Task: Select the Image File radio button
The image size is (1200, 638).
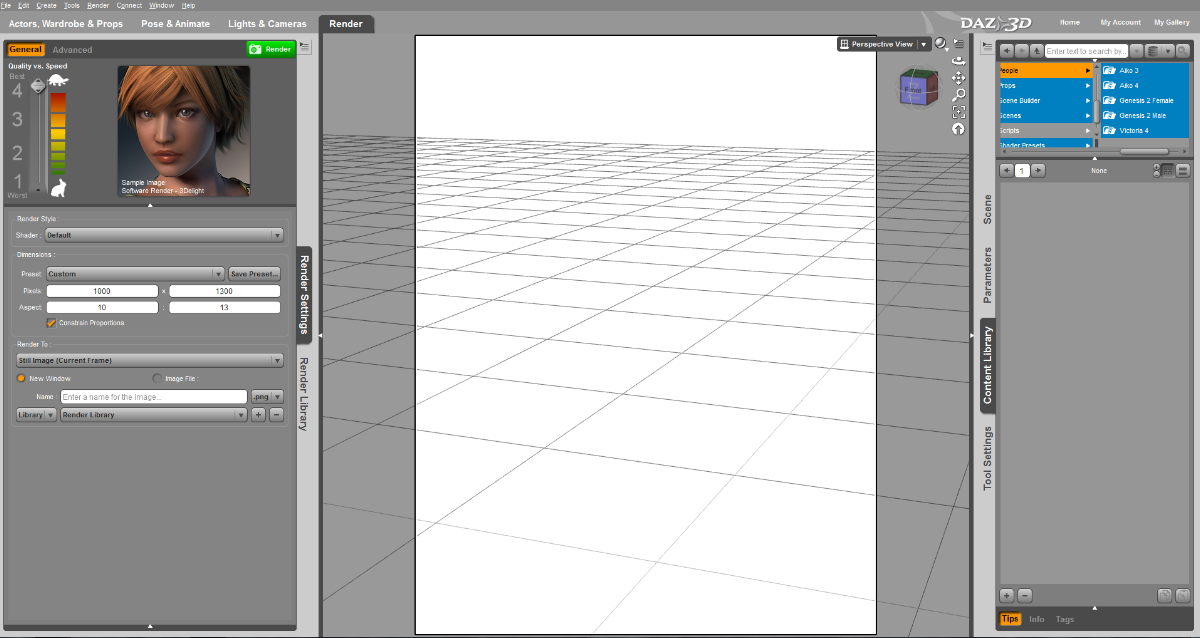Action: pos(156,378)
